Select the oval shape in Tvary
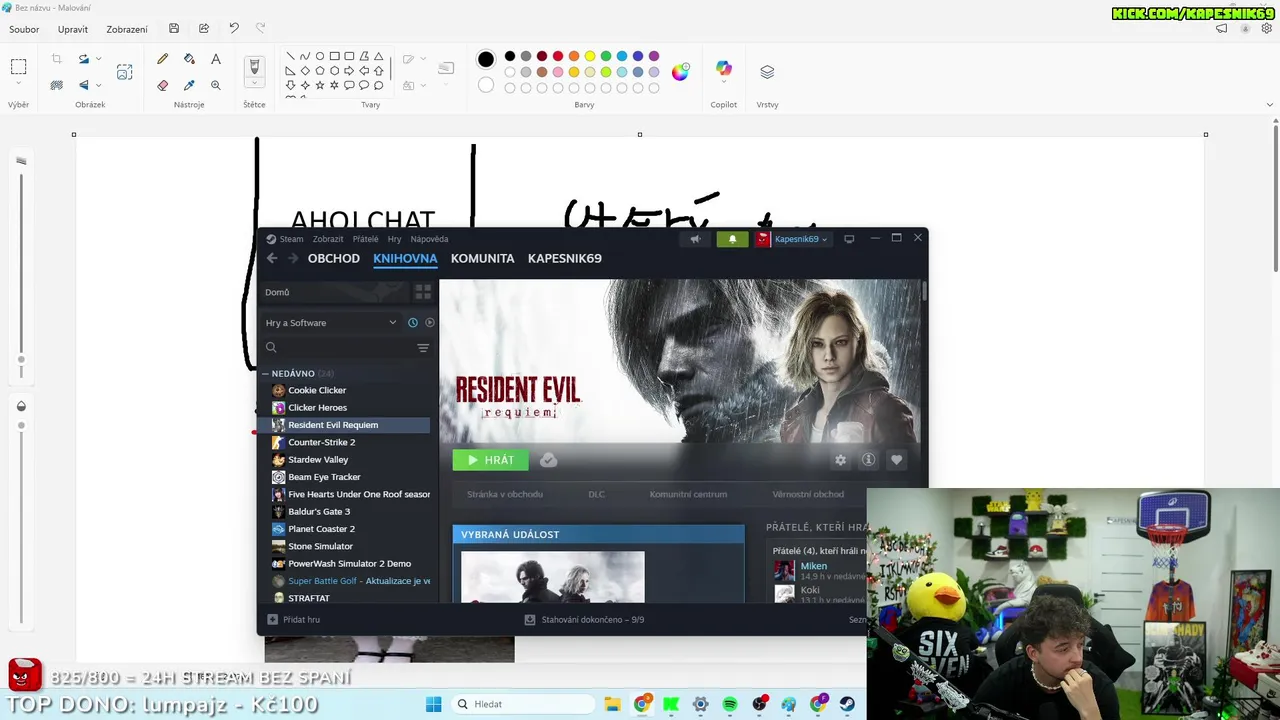The height and width of the screenshot is (720, 1280). [320, 56]
